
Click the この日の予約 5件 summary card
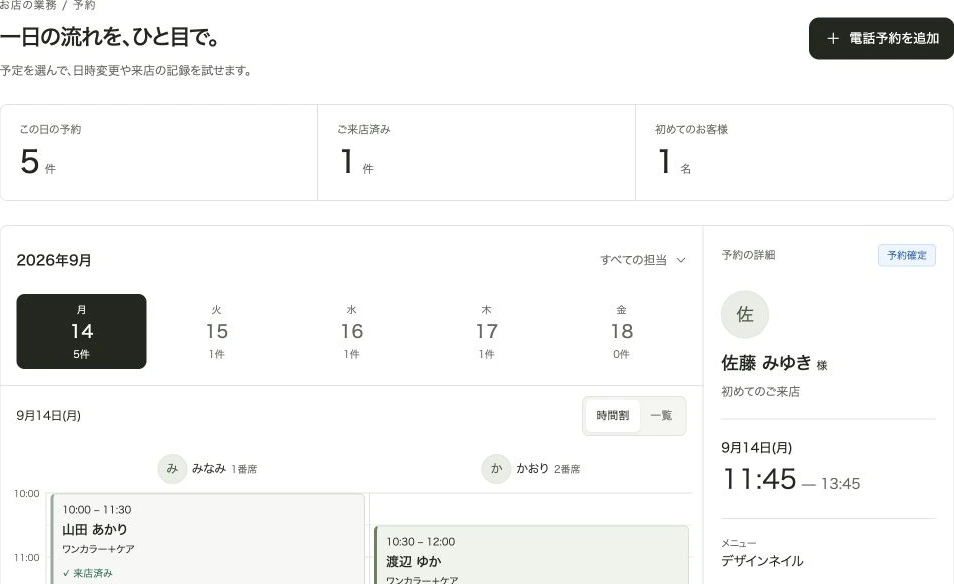159,153
